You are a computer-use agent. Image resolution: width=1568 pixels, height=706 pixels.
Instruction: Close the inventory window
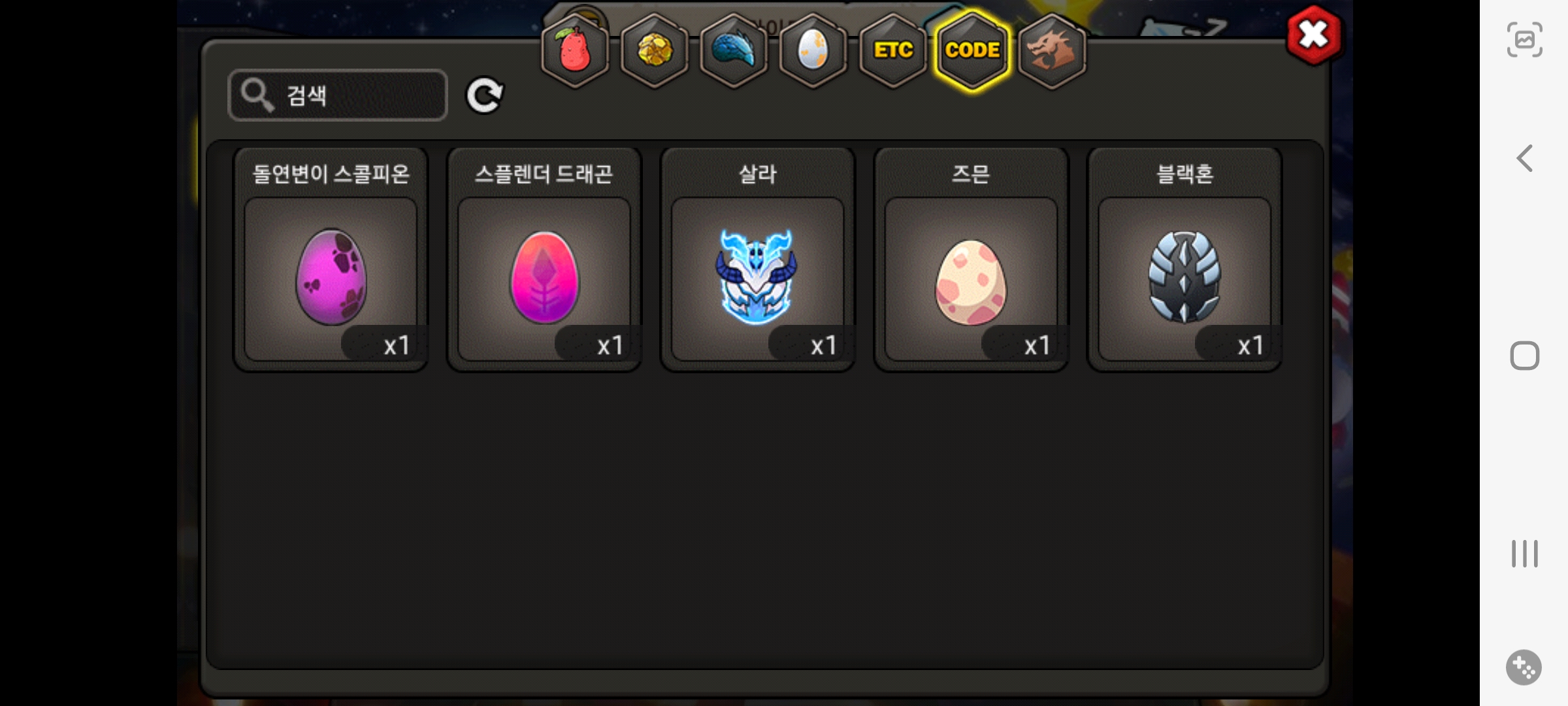1314,35
